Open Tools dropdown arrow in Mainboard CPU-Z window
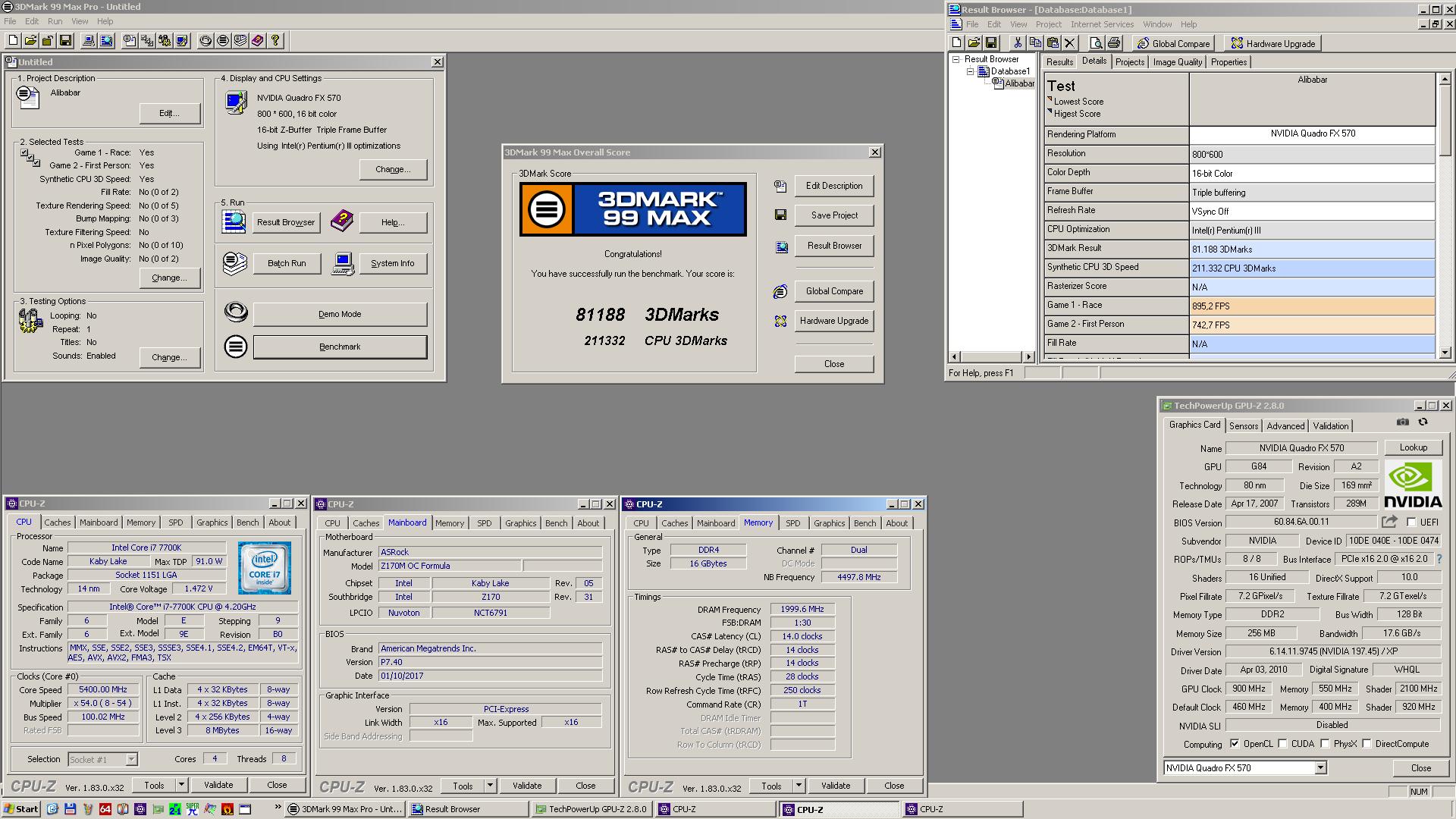The height and width of the screenshot is (819, 1456). [x=490, y=786]
